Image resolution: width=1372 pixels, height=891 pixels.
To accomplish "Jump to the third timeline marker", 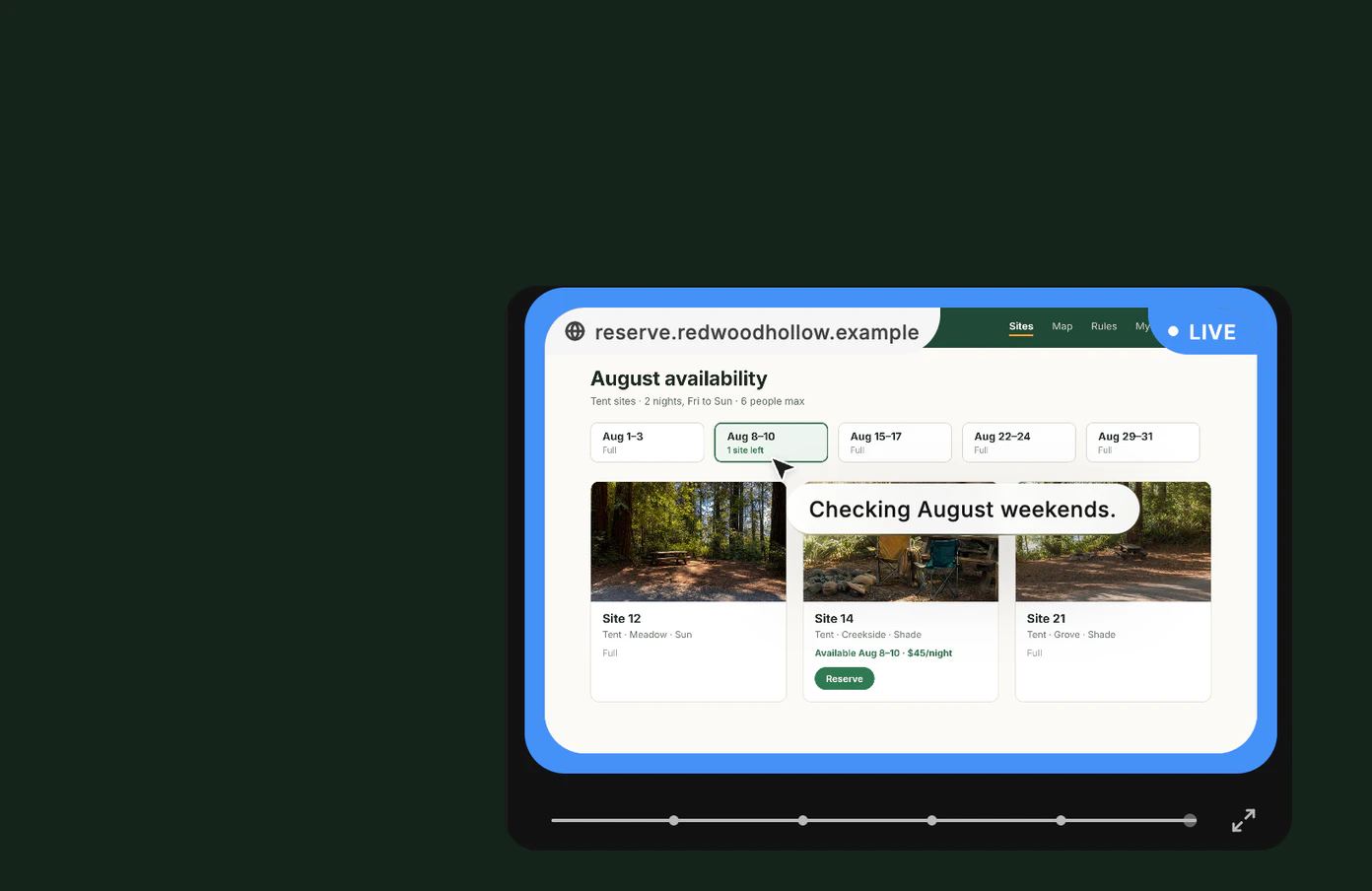I will click(932, 820).
